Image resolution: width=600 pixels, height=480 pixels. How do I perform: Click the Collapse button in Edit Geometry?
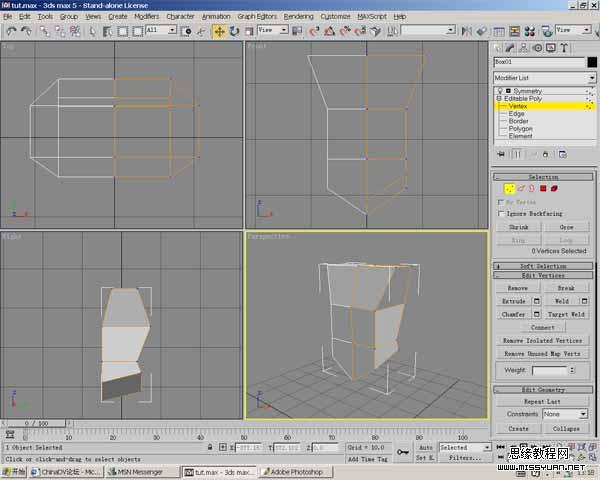point(566,429)
